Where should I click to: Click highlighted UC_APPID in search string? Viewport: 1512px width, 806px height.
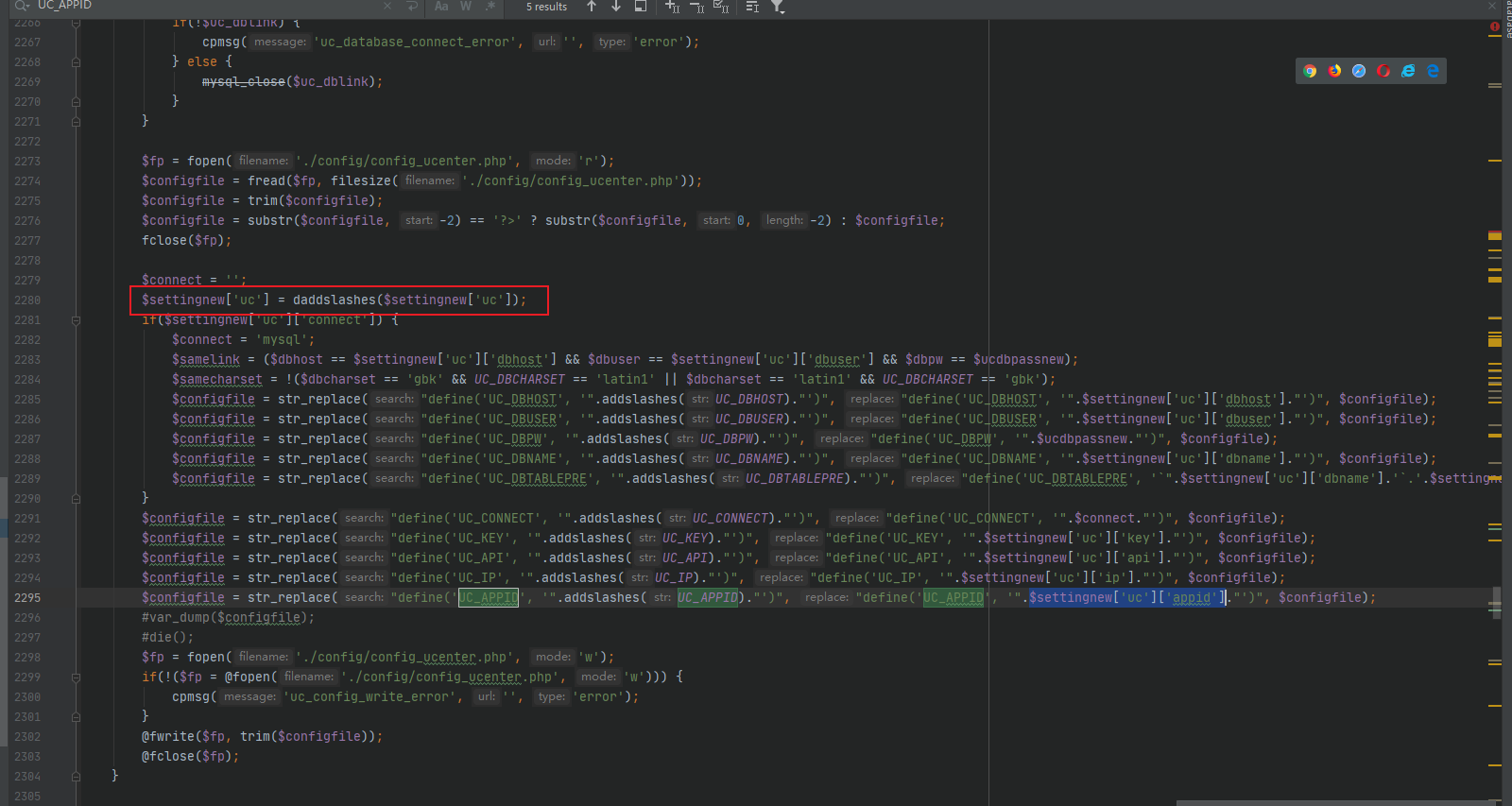pos(489,598)
